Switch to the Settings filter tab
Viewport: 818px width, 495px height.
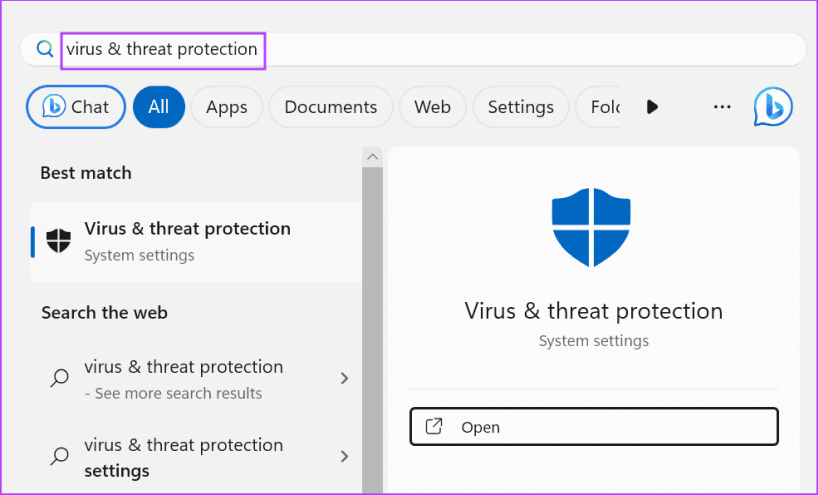[520, 107]
